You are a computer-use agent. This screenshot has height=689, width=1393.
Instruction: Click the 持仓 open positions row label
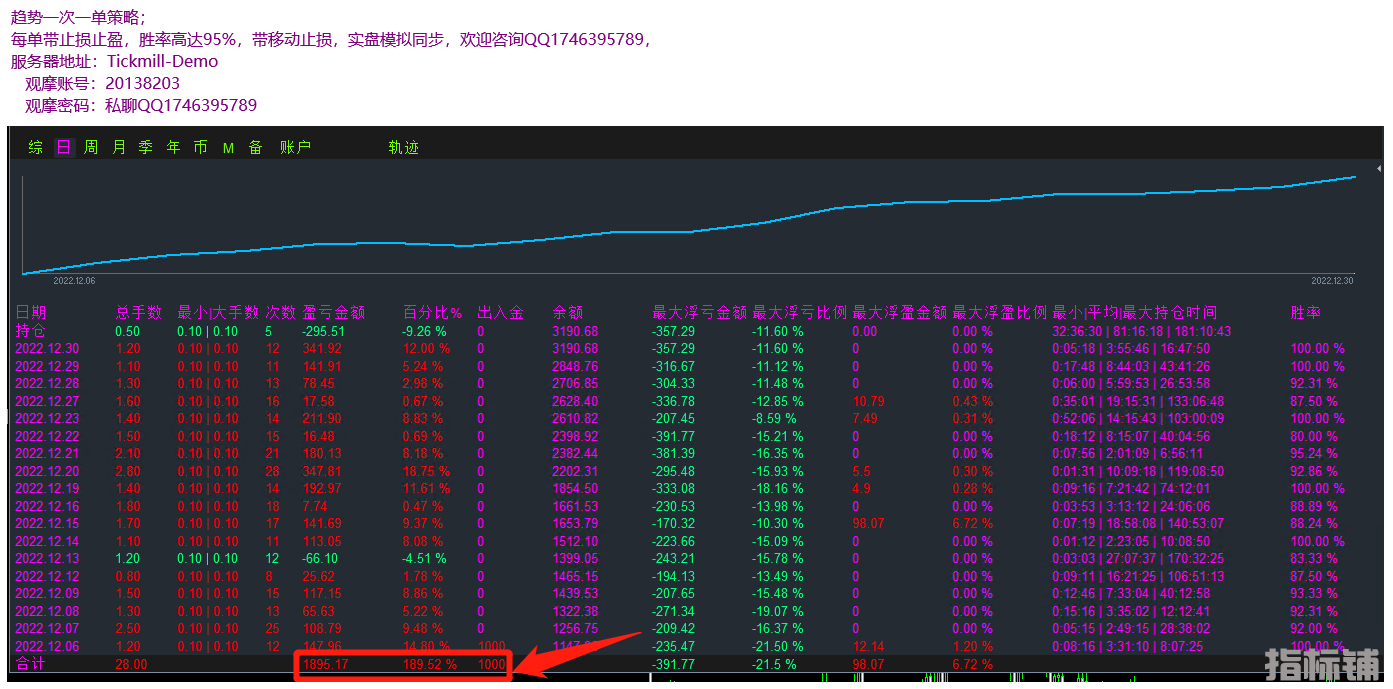click(30, 331)
